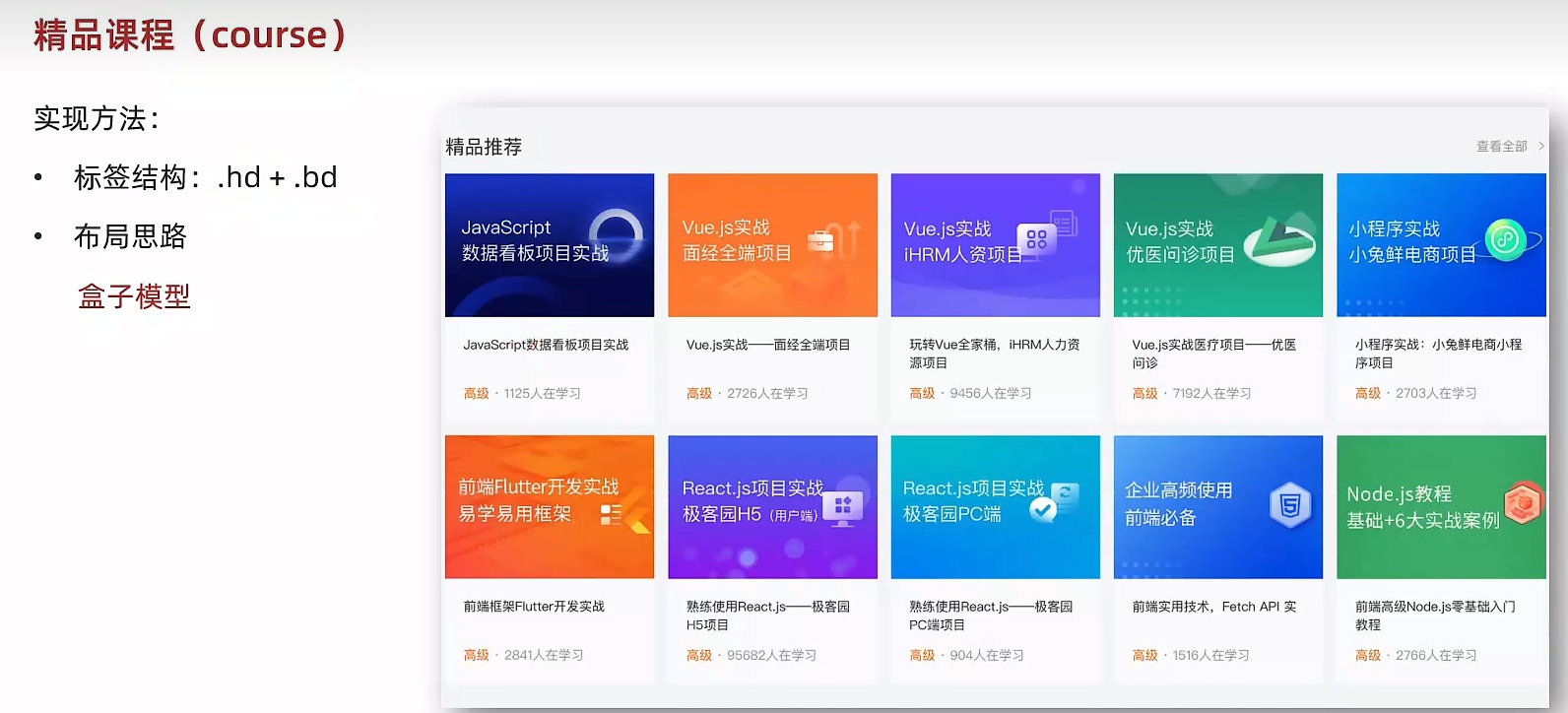This screenshot has height=713, width=1568.
Task: Click the HTML5 shield icon on 前端必备 banner
Action: 1290,506
